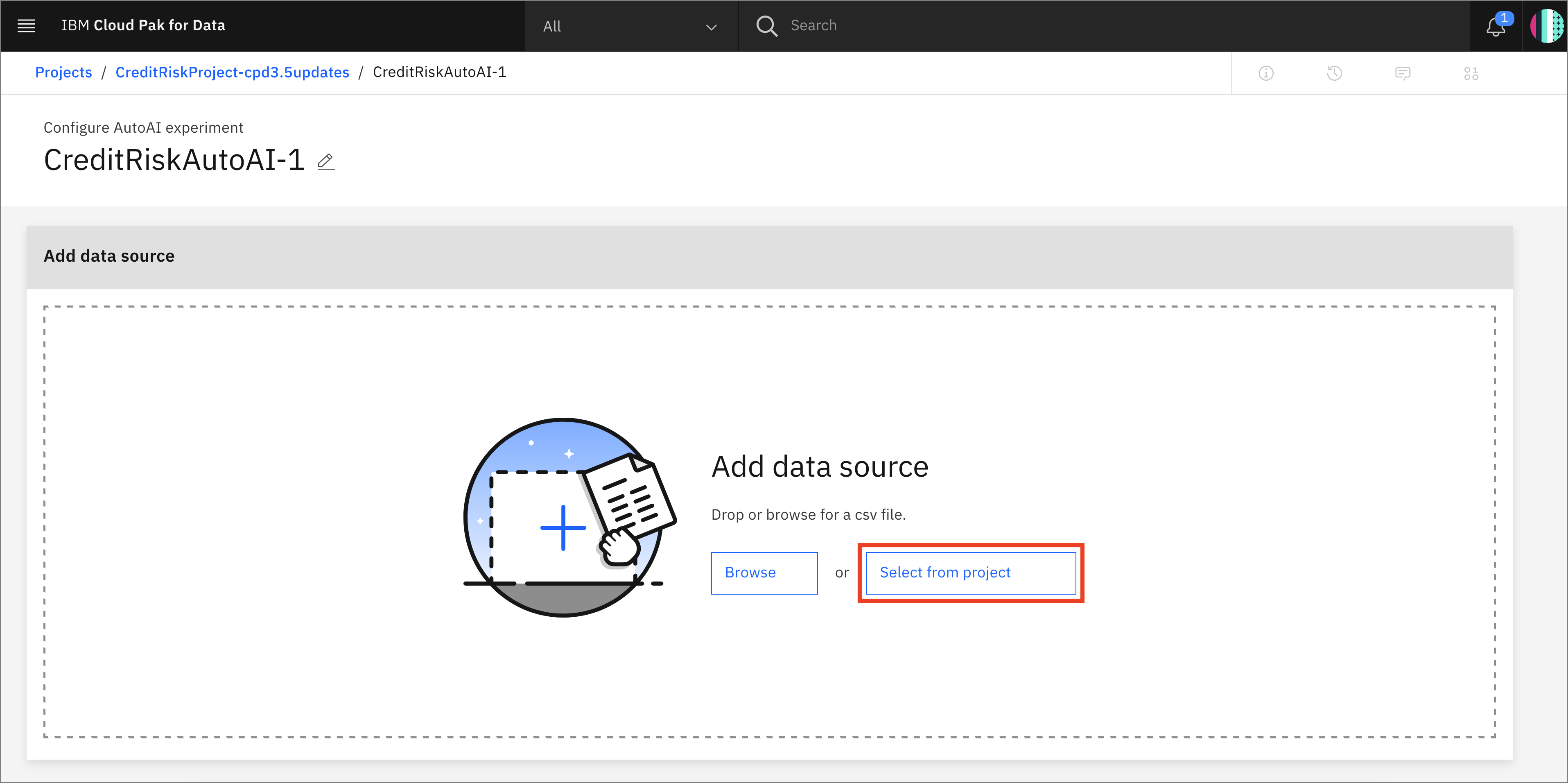Open the user profile avatar
This screenshot has width=1568, height=783.
(1547, 26)
